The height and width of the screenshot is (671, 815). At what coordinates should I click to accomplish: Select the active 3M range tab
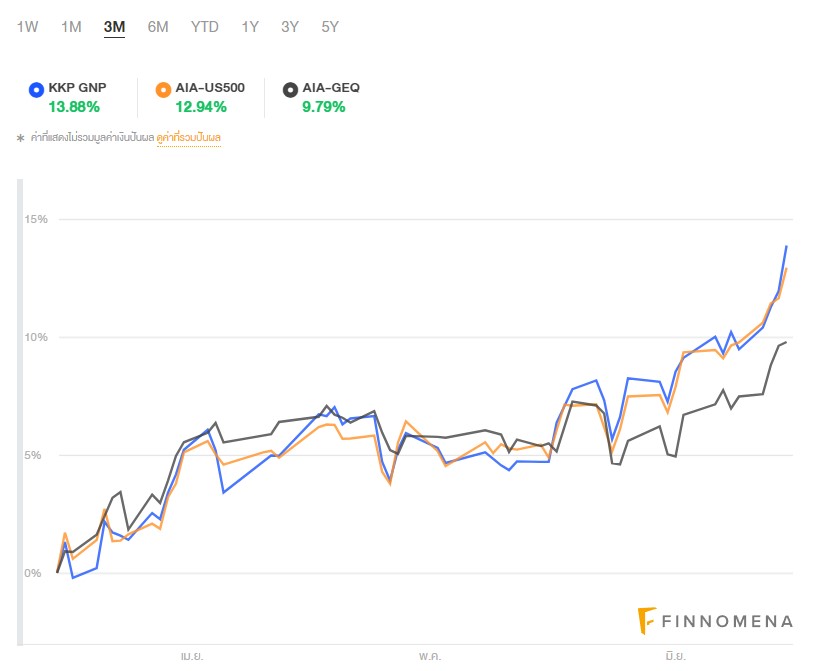coord(114,27)
